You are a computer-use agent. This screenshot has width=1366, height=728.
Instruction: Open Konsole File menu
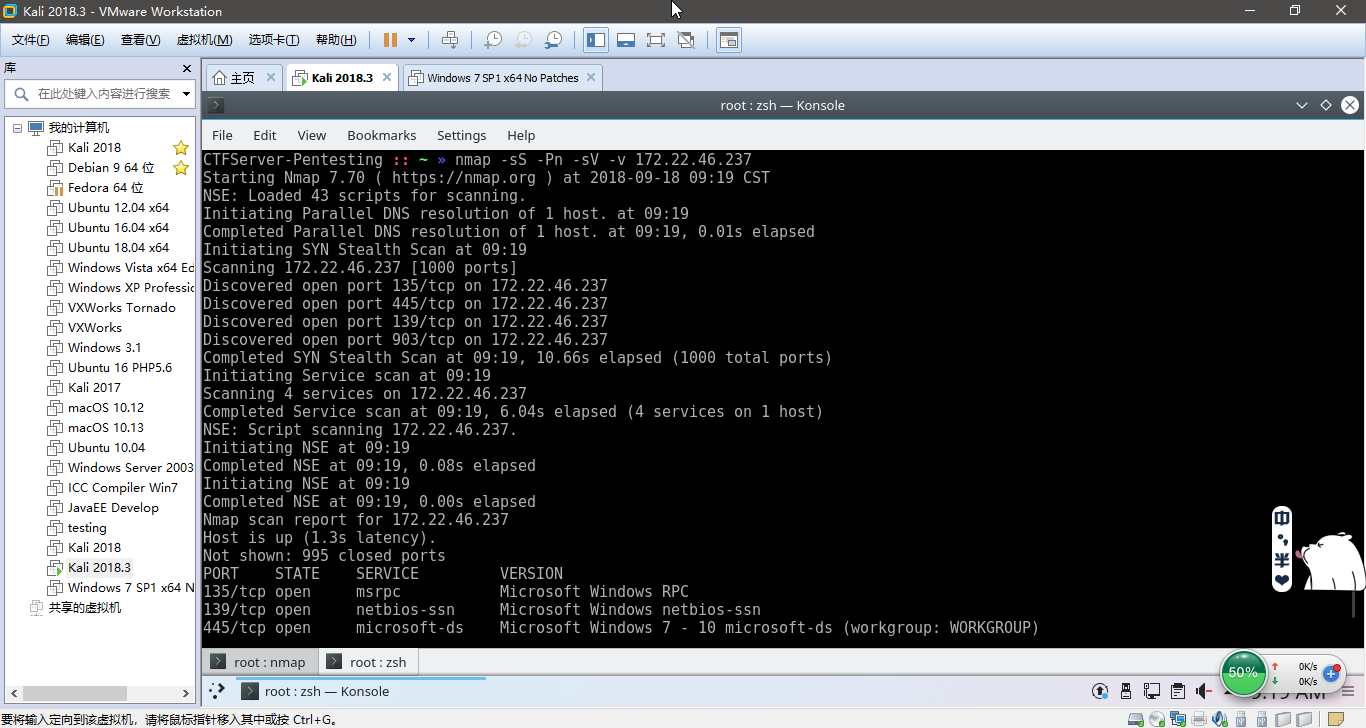pyautogui.click(x=222, y=135)
